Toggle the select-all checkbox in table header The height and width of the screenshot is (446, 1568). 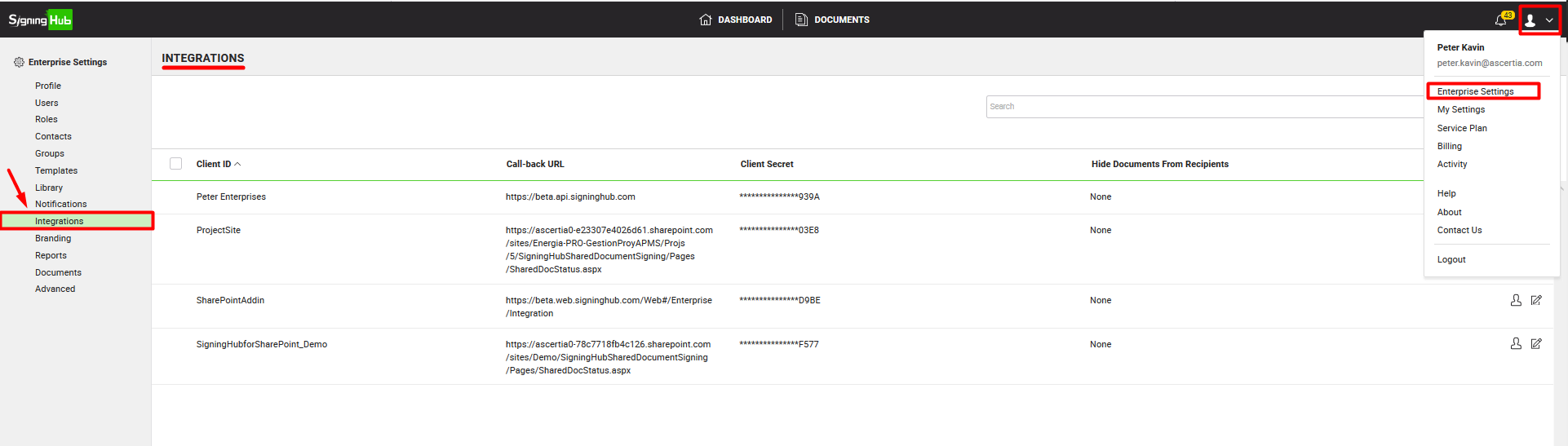tap(175, 164)
